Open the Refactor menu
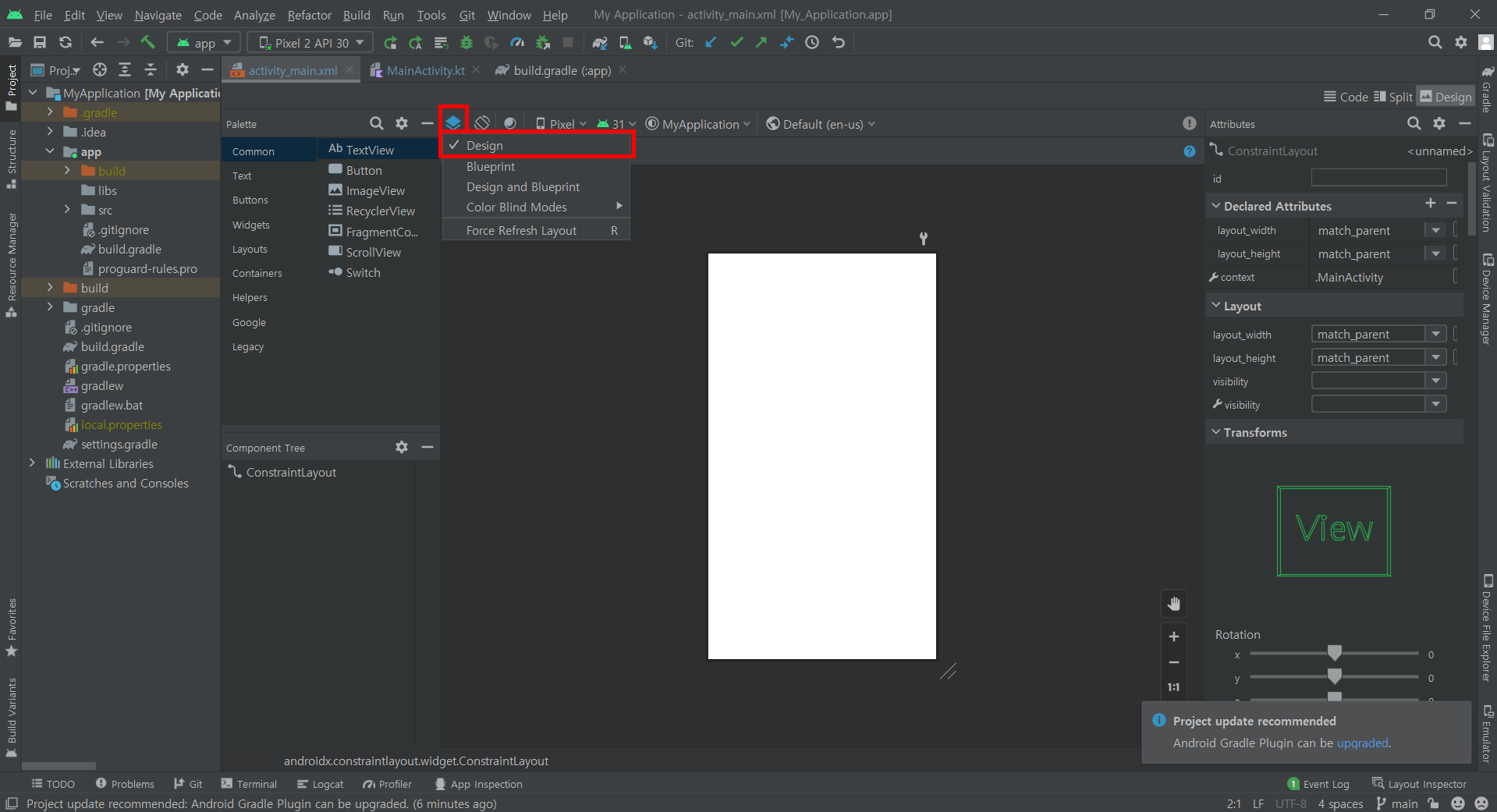 309,15
